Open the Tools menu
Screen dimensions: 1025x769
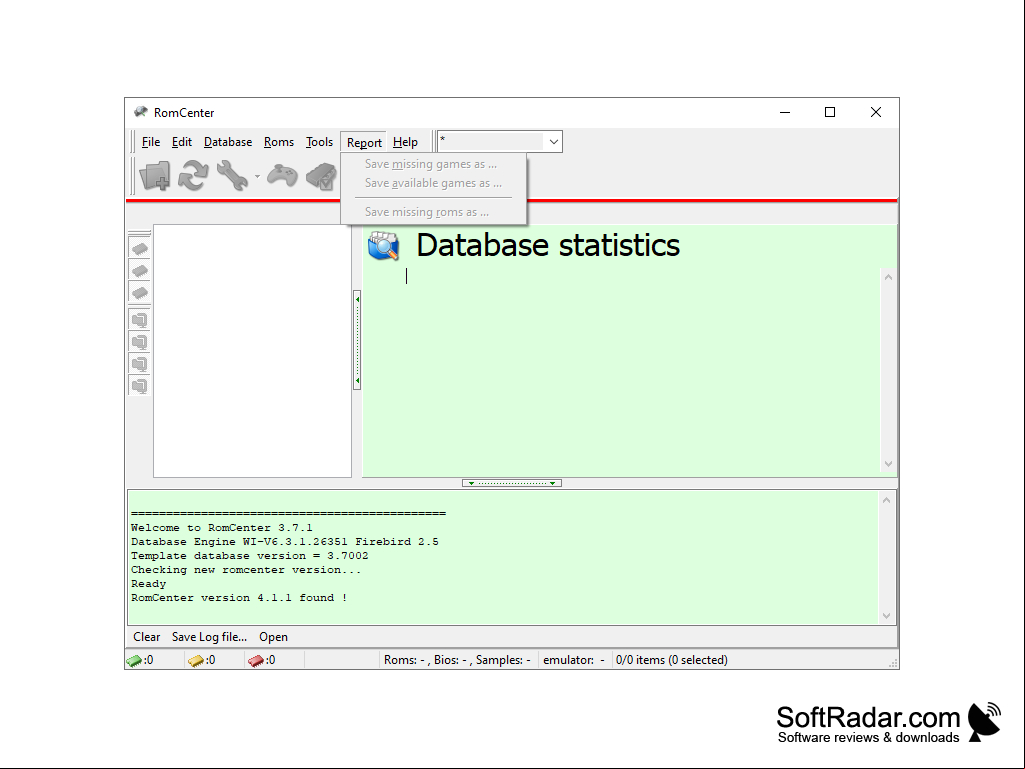pos(320,142)
